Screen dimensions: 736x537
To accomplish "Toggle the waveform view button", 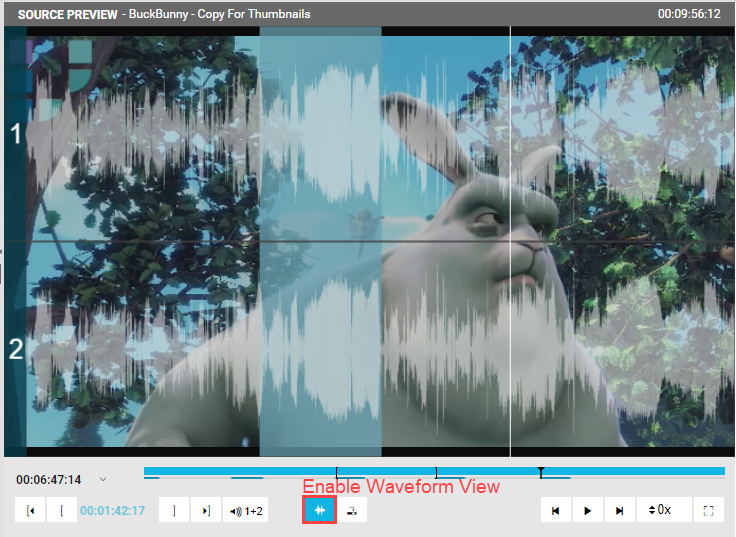I will click(320, 510).
